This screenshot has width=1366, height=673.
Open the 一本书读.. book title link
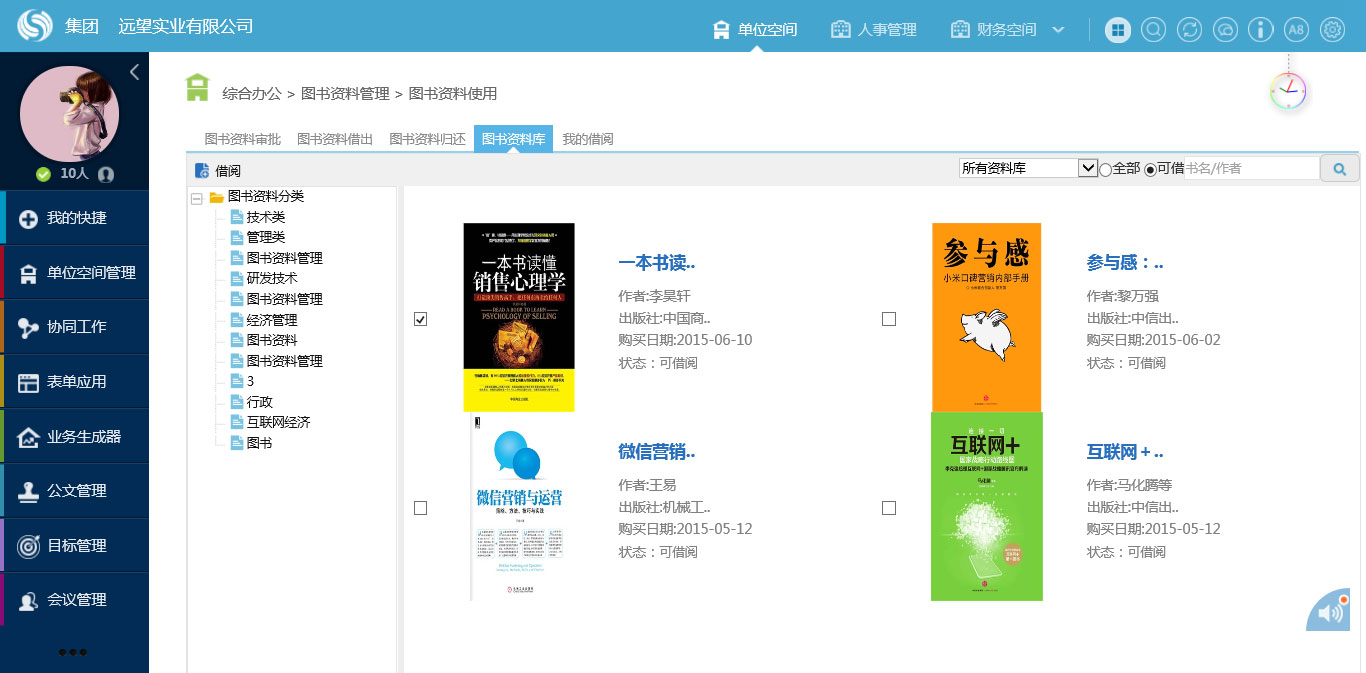(x=657, y=263)
